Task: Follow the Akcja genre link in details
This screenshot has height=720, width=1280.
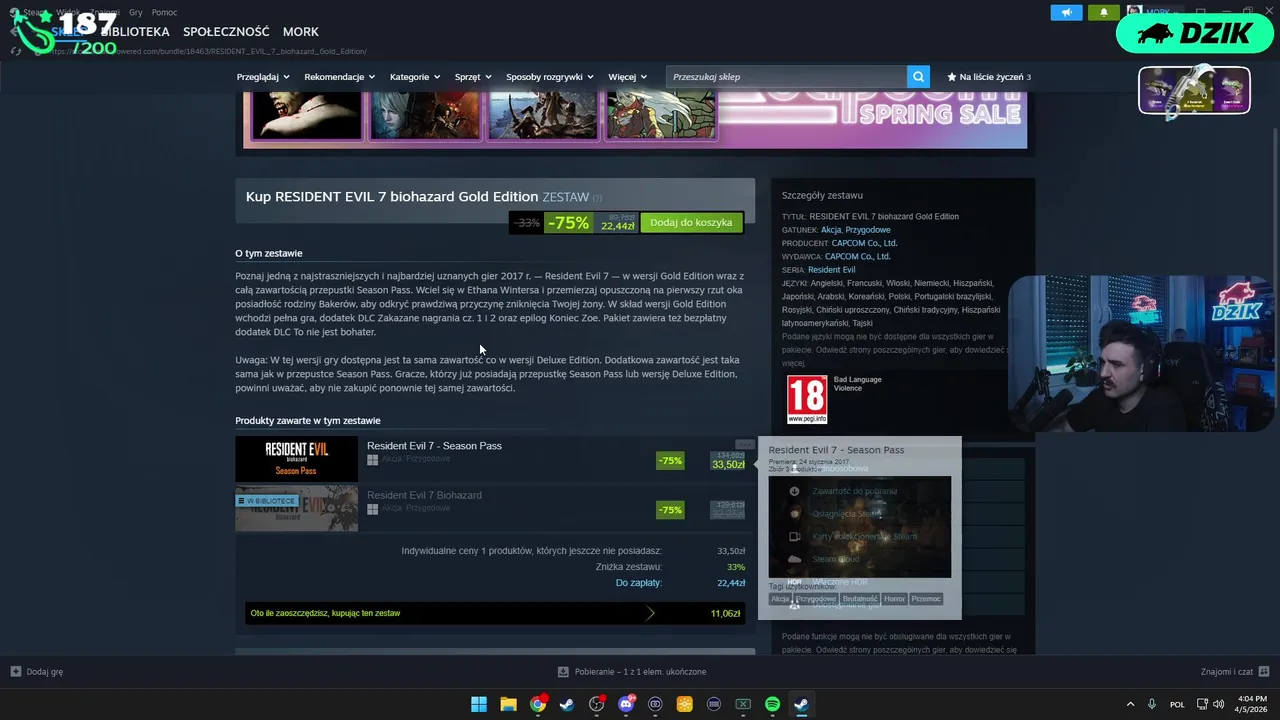Action: [830, 230]
